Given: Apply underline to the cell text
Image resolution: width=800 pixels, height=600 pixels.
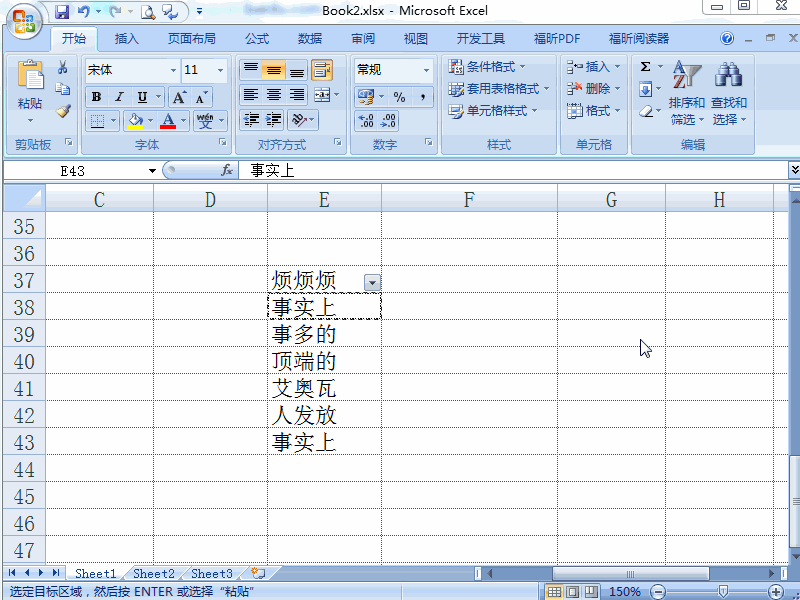Looking at the screenshot, I should 141,96.
